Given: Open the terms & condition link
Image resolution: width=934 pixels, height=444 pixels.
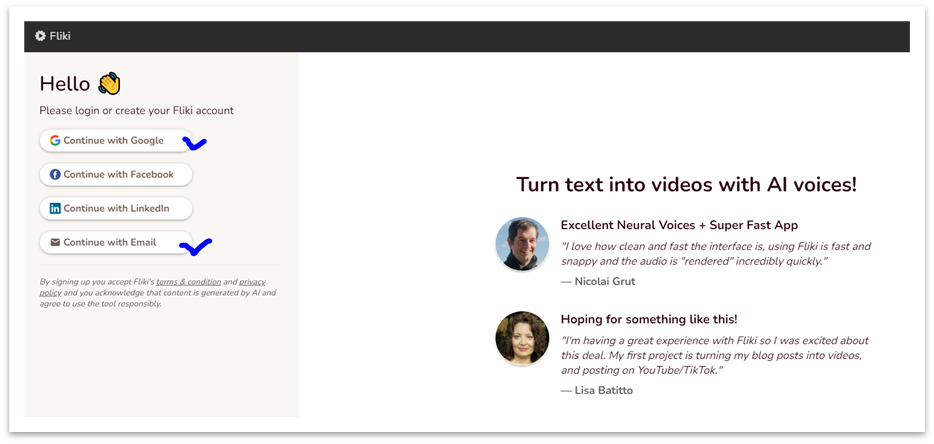Looking at the screenshot, I should [187, 282].
